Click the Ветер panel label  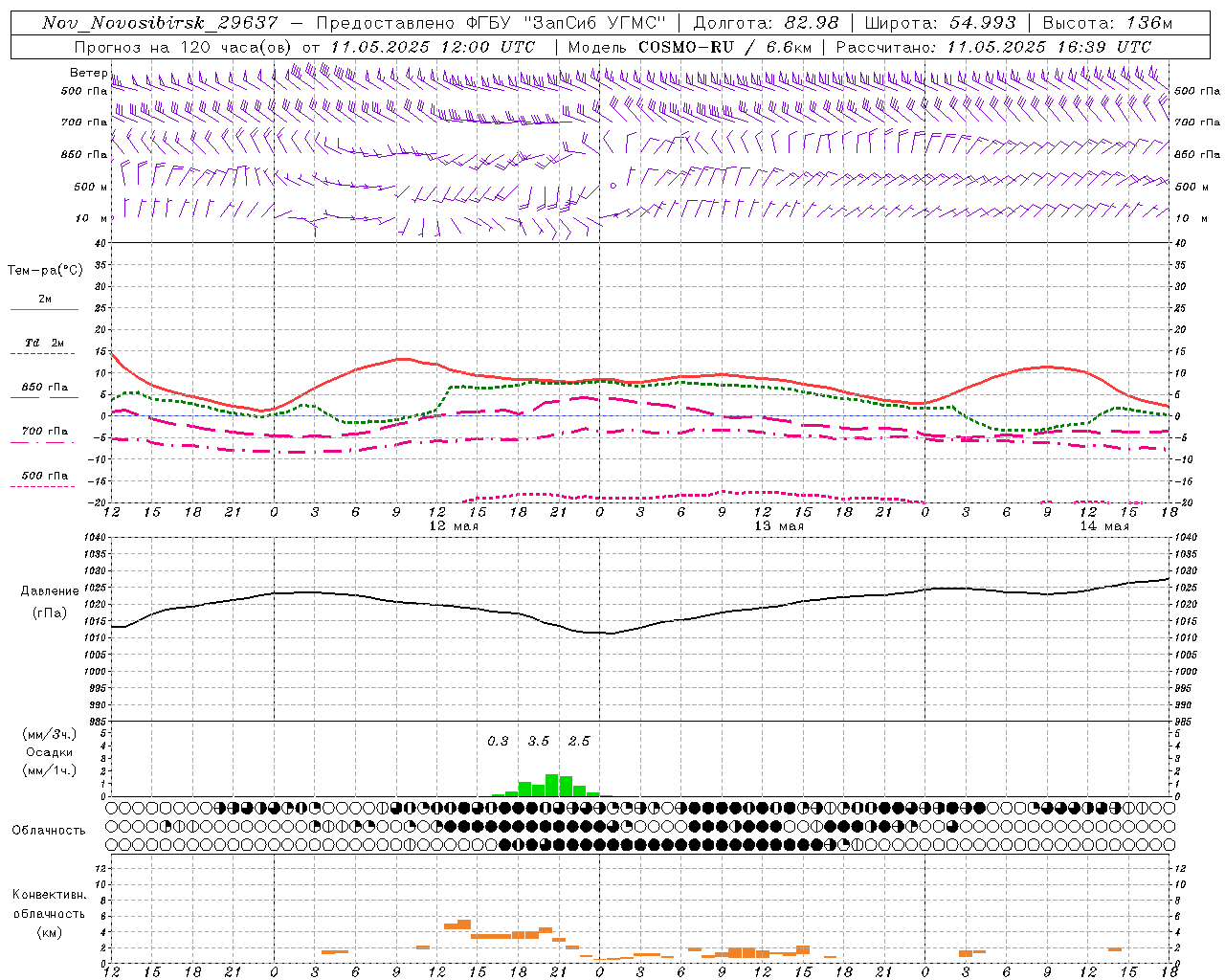click(88, 73)
